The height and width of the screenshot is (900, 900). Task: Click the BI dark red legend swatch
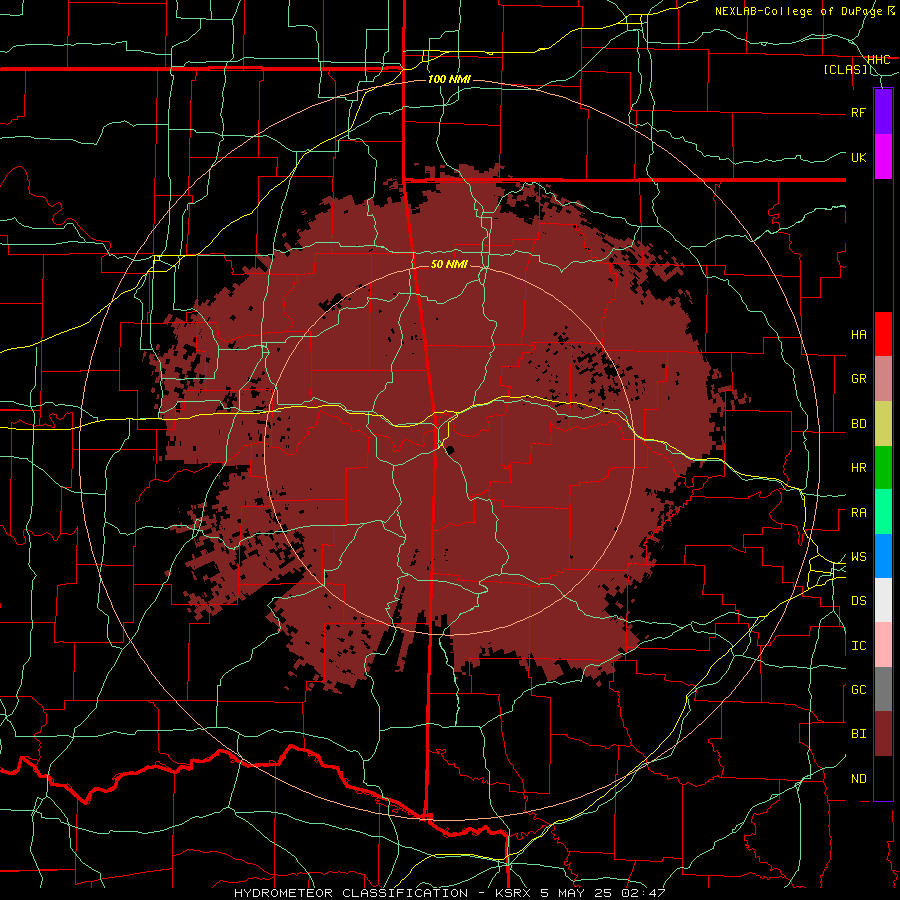[x=883, y=734]
